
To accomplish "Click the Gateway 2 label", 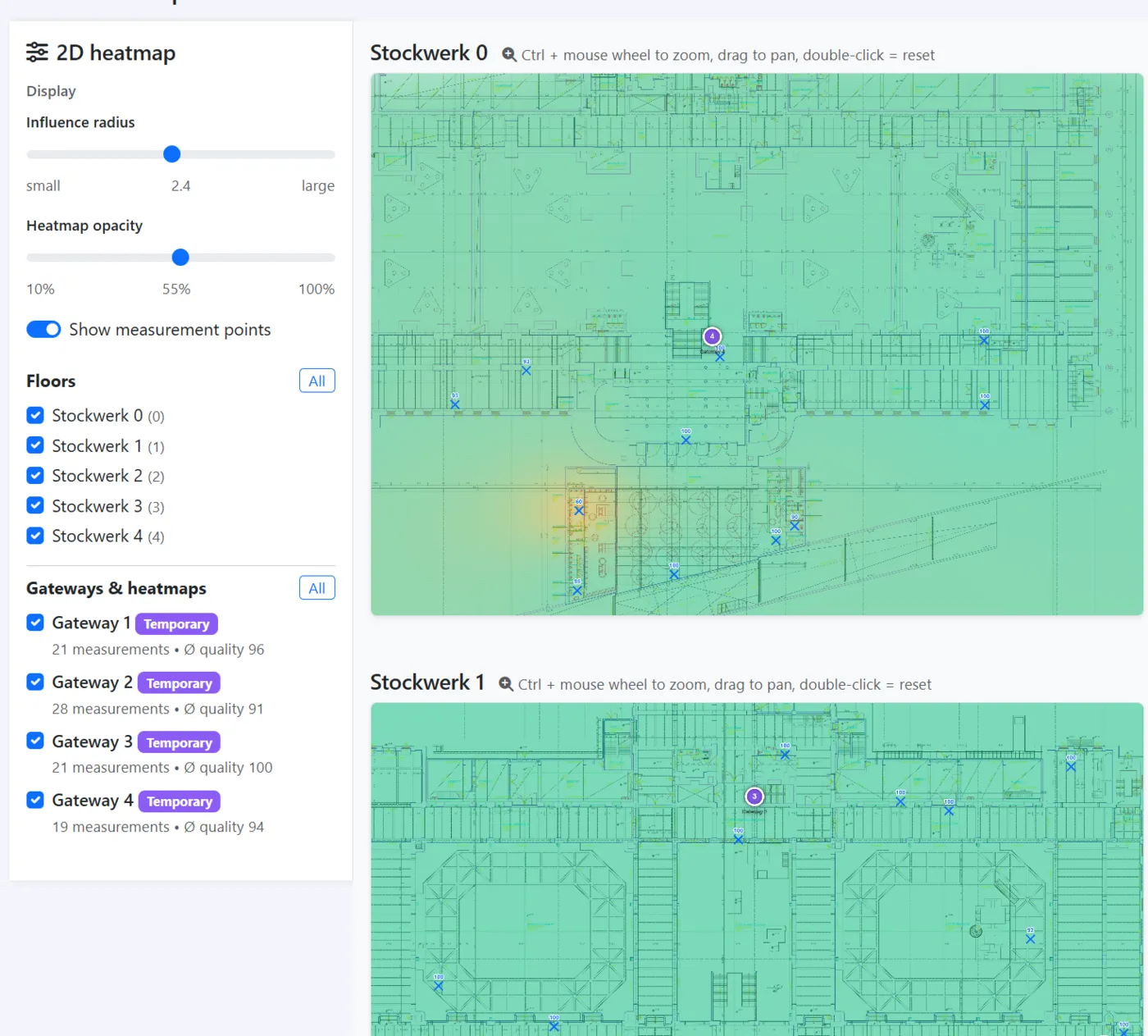I will coord(93,682).
